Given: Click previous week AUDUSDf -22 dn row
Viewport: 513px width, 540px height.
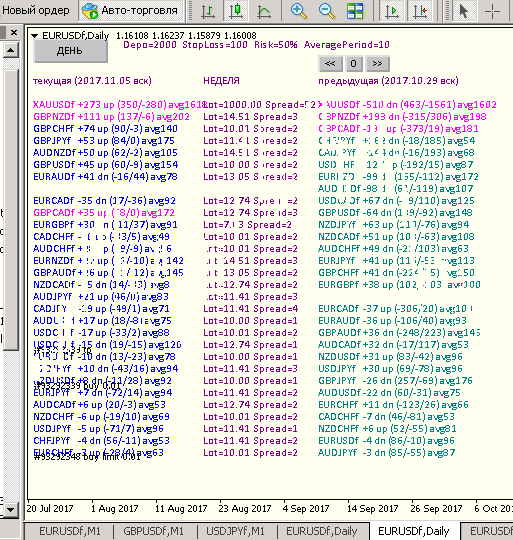Looking at the screenshot, I should (x=389, y=393).
